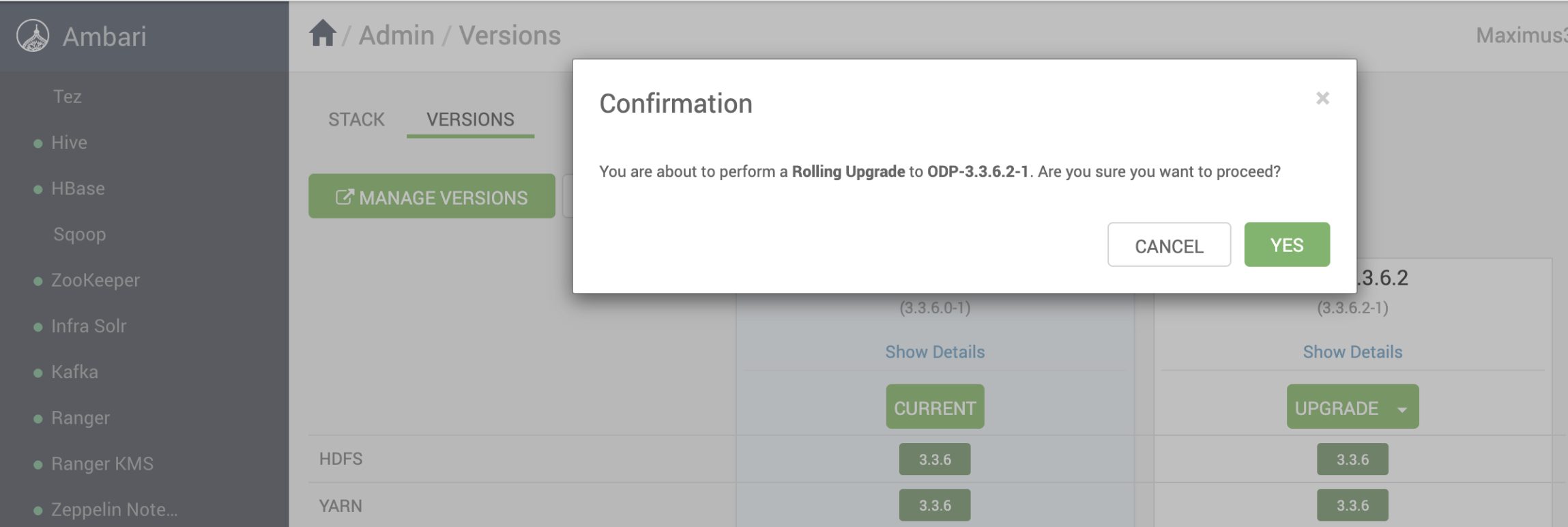Image resolution: width=1568 pixels, height=527 pixels.
Task: Select Tez in the sidebar
Action: point(67,97)
